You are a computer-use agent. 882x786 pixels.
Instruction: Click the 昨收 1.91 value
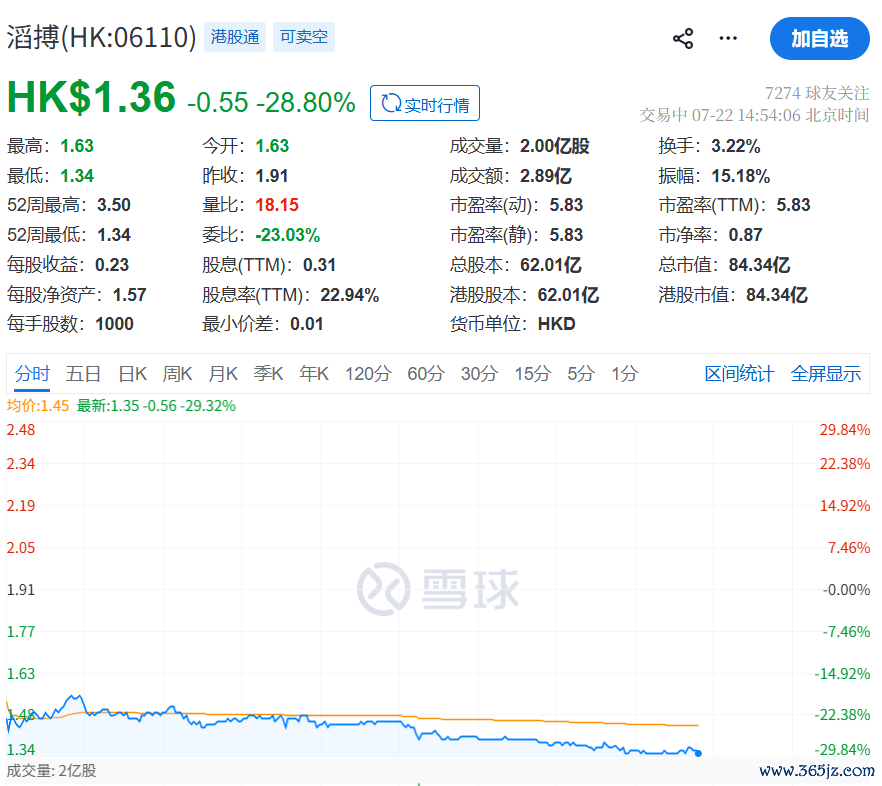pos(271,176)
